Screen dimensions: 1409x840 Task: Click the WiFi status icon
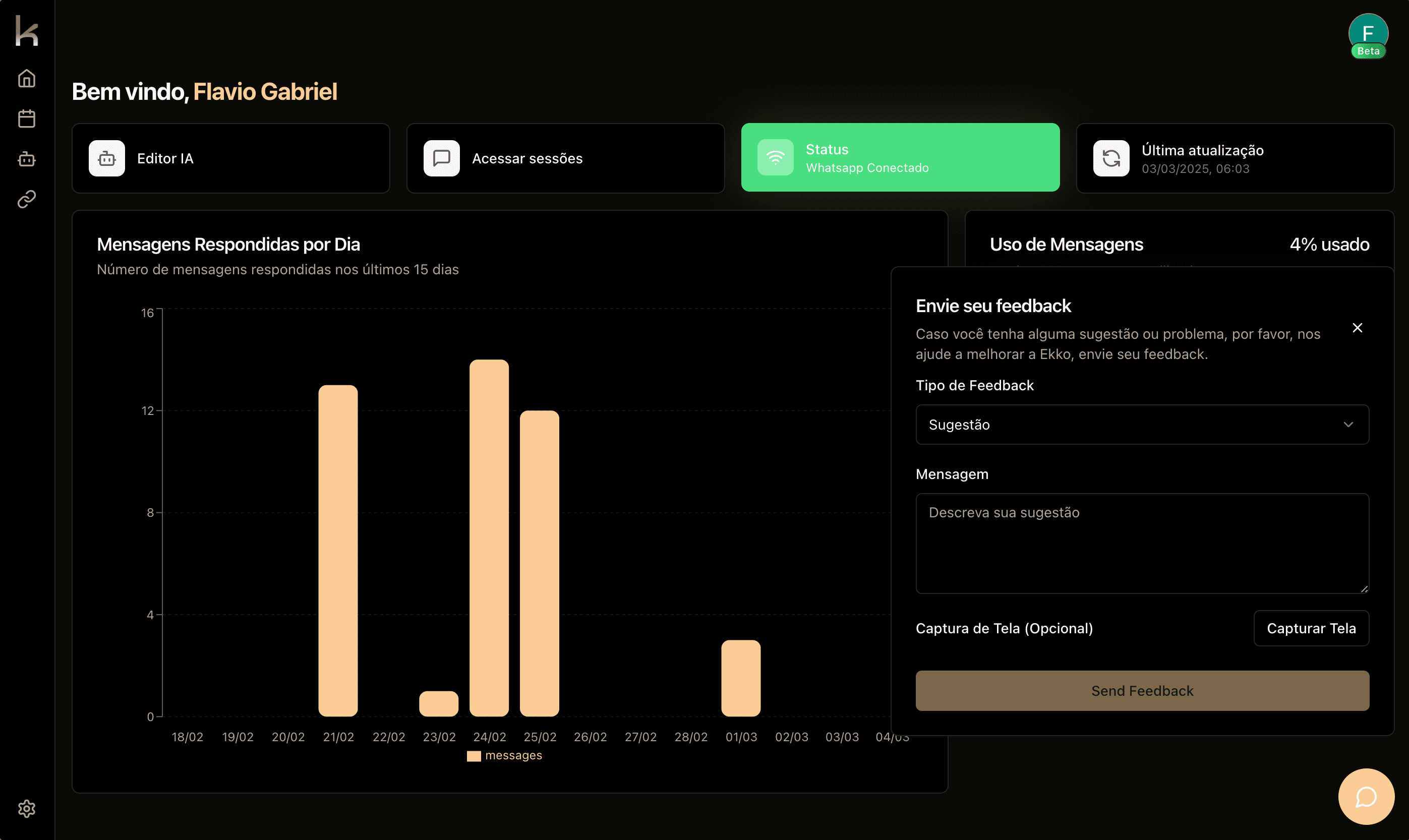pos(775,157)
